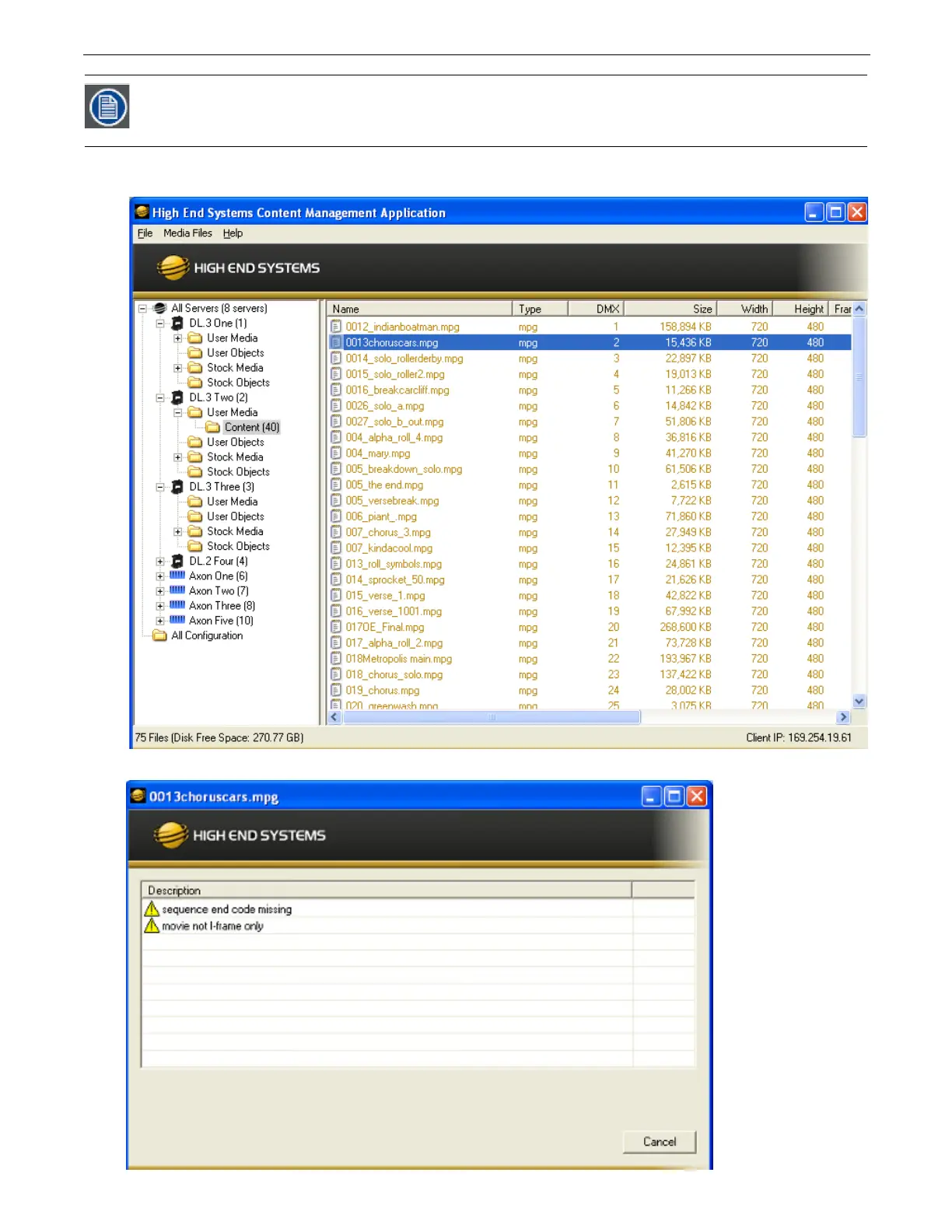Click the horizontal scrollbar thumb in file list
Image resolution: width=952 pixels, height=1232 pixels.
[492, 717]
